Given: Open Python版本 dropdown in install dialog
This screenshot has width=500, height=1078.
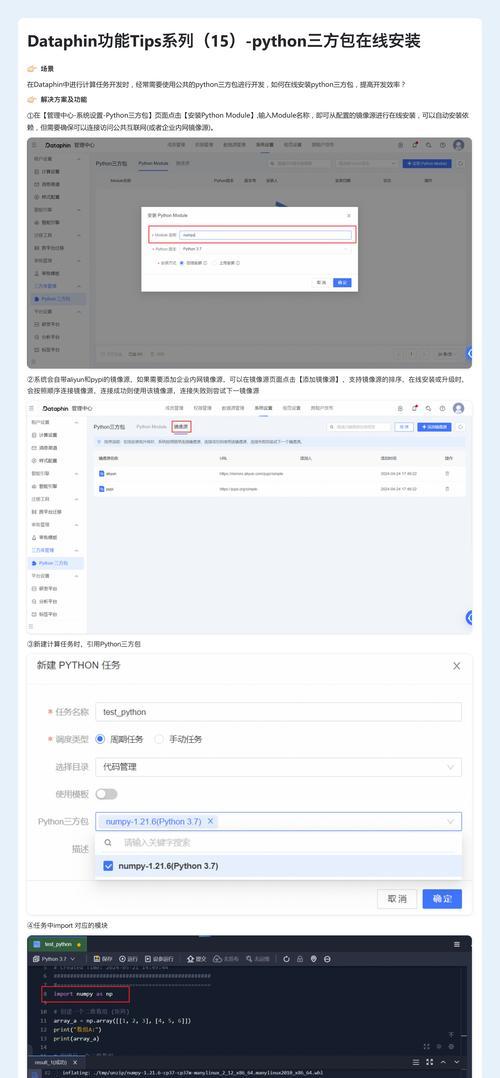Looking at the screenshot, I should pos(265,249).
